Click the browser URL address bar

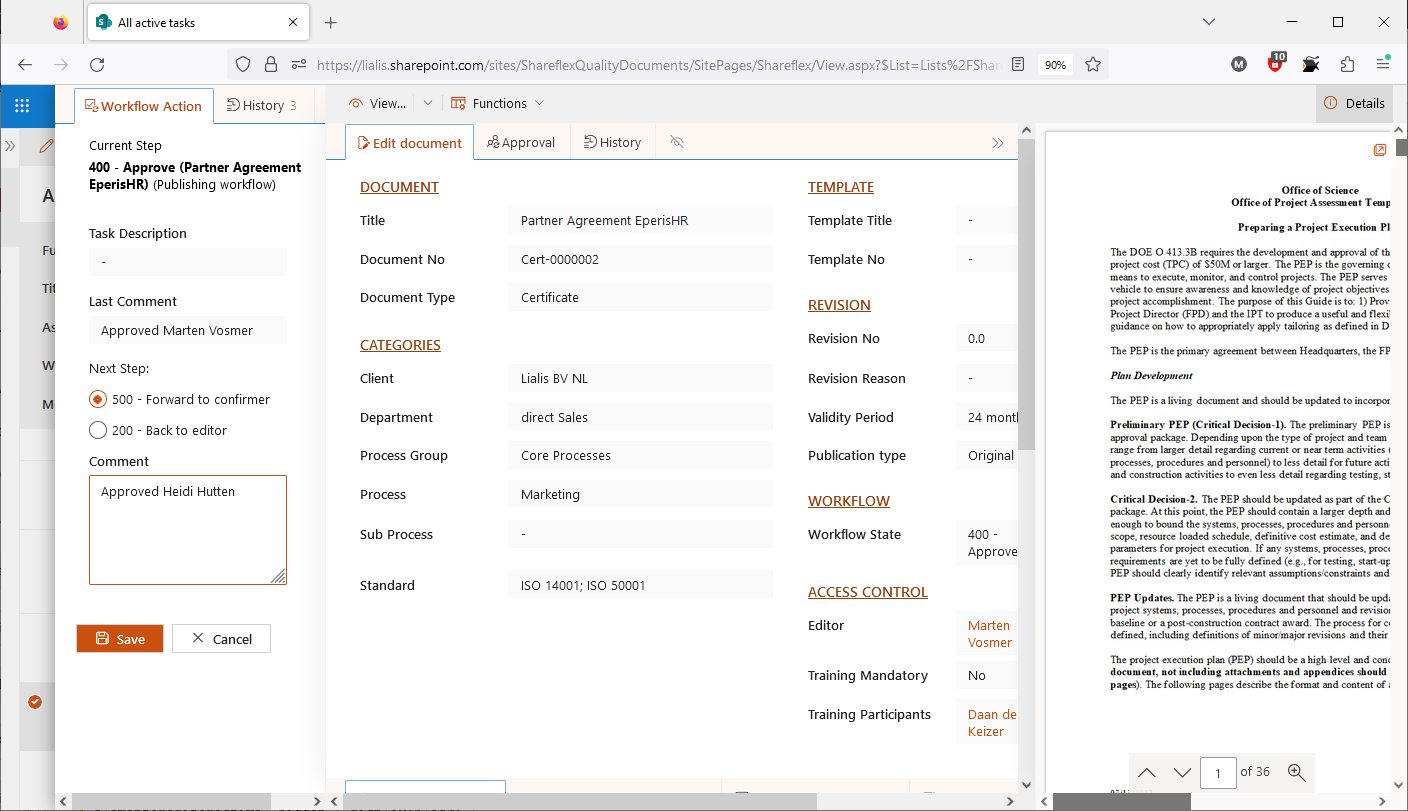pyautogui.click(x=660, y=64)
